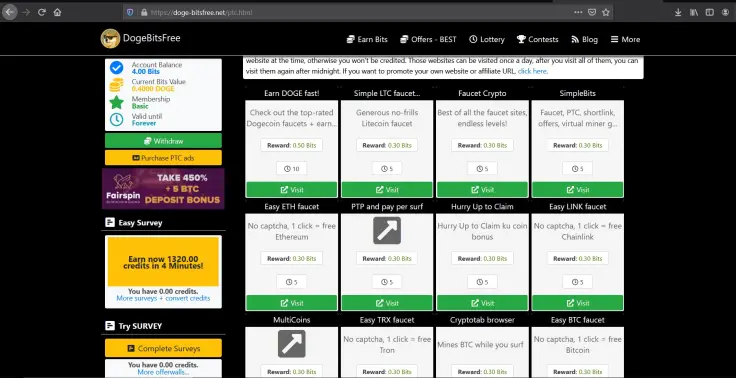
Task: Reload the page
Action: 42,12
